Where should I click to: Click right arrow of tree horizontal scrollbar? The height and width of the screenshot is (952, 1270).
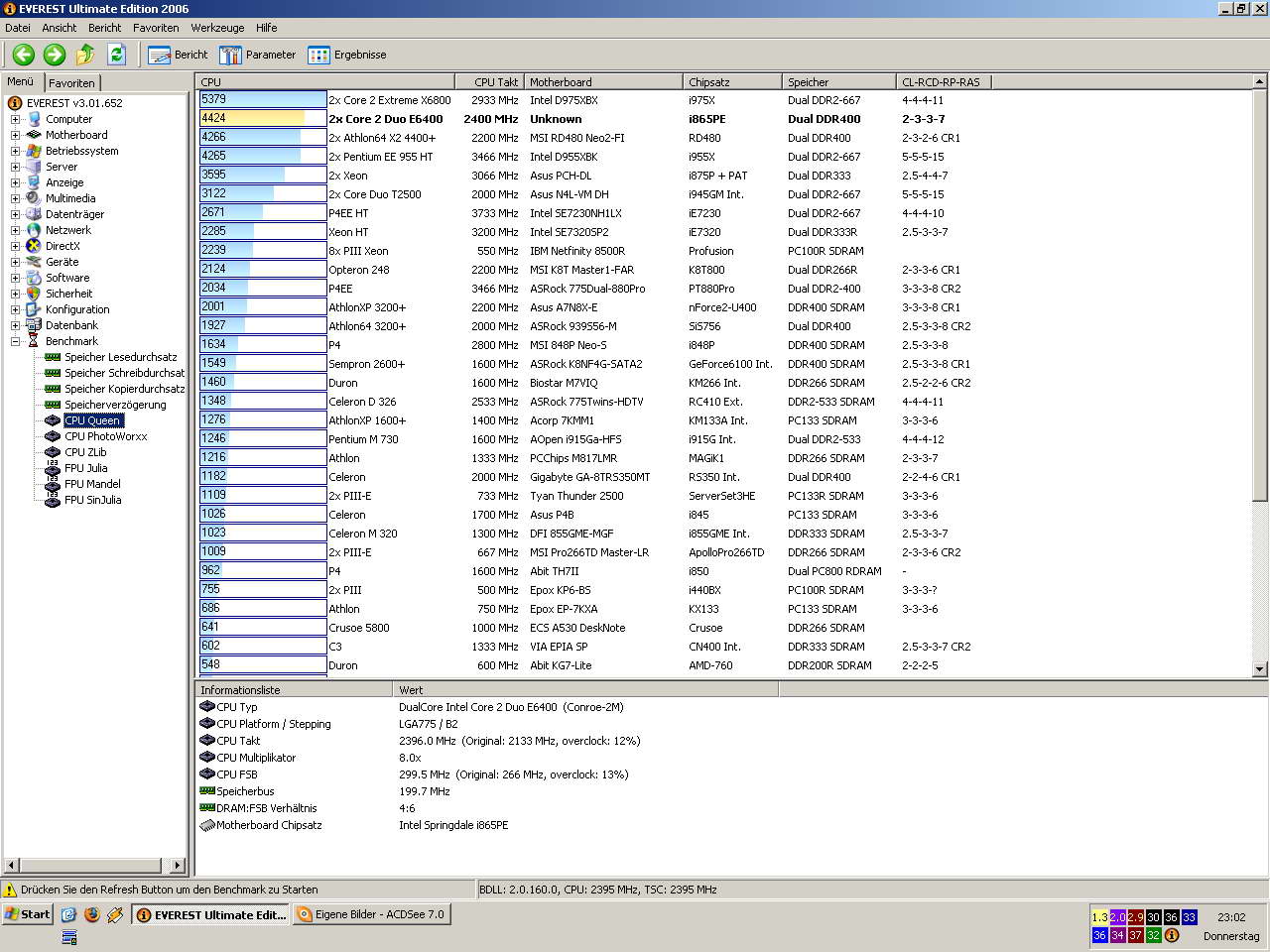click(179, 866)
